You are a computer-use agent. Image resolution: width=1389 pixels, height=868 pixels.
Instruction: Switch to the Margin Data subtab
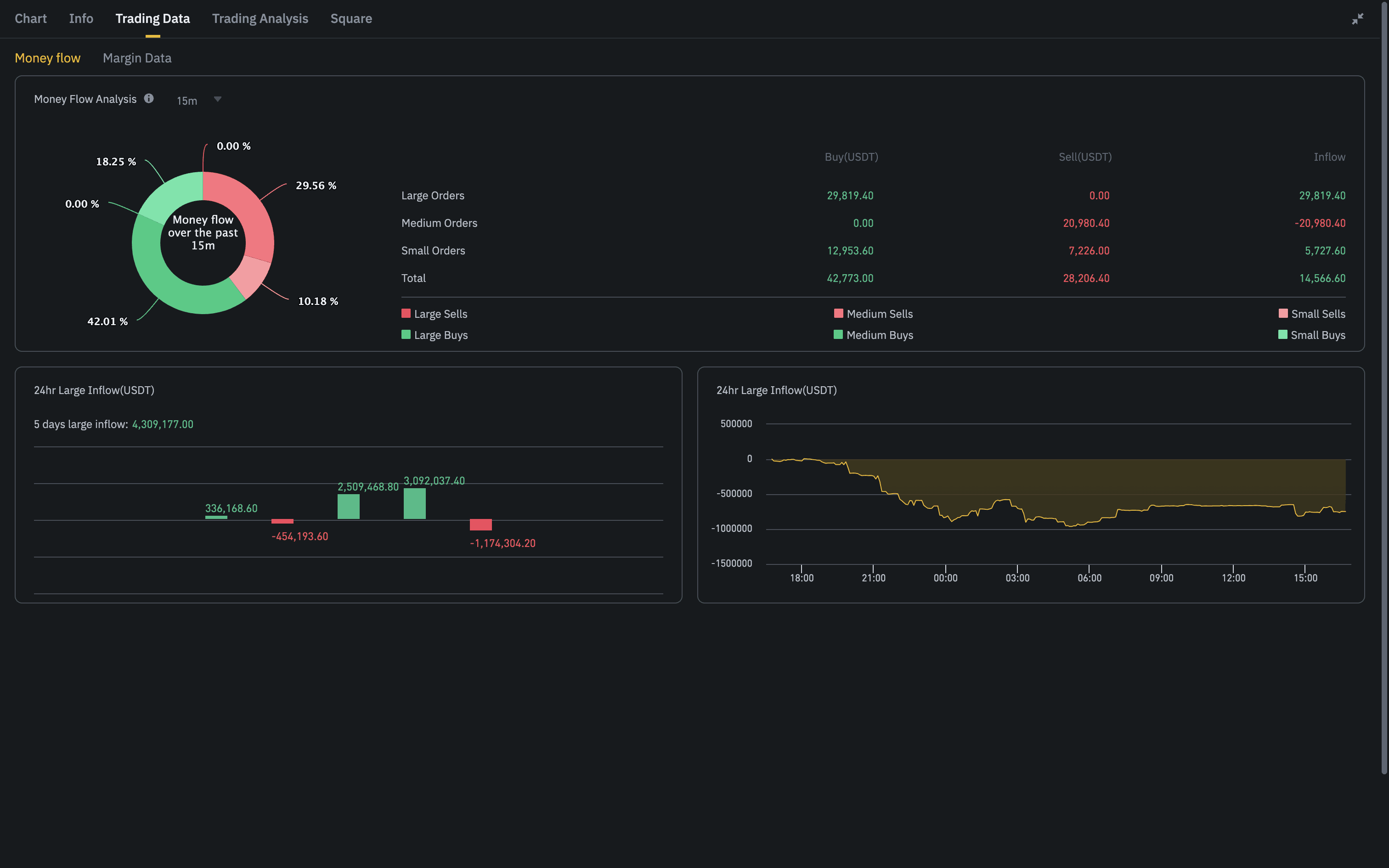136,58
